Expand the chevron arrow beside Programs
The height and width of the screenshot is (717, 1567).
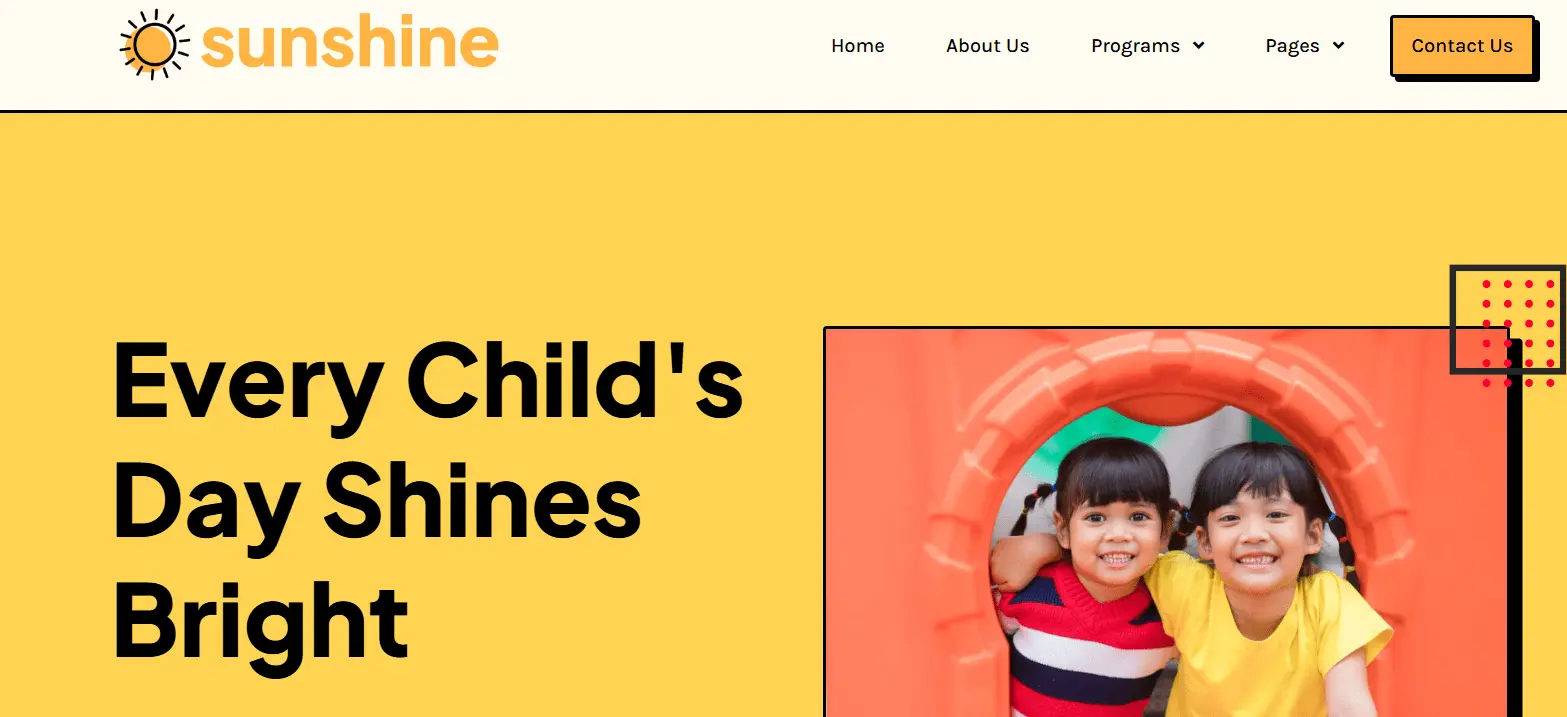(x=1198, y=46)
